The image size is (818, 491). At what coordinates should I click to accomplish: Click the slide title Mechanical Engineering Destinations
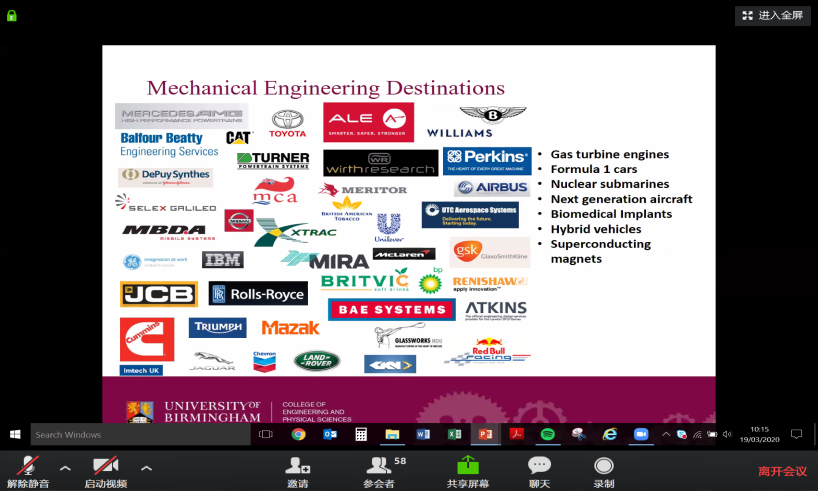pyautogui.click(x=326, y=88)
